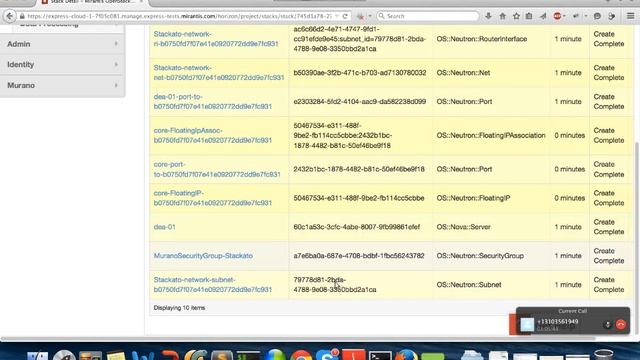Open Firefox hamburger menu
The width and height of the screenshot is (640, 360).
click(x=631, y=16)
